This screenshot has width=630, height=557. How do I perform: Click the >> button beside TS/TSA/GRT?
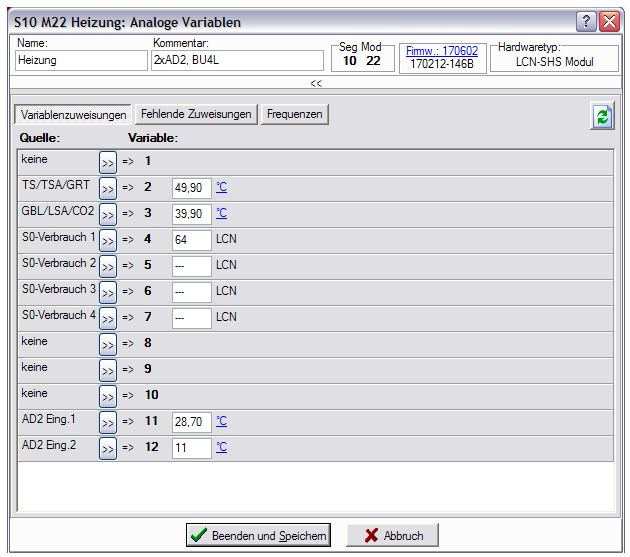click(x=108, y=188)
